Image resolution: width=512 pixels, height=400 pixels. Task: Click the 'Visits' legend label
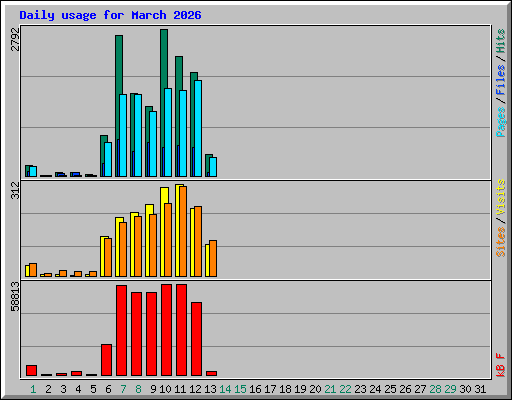tap(500, 197)
